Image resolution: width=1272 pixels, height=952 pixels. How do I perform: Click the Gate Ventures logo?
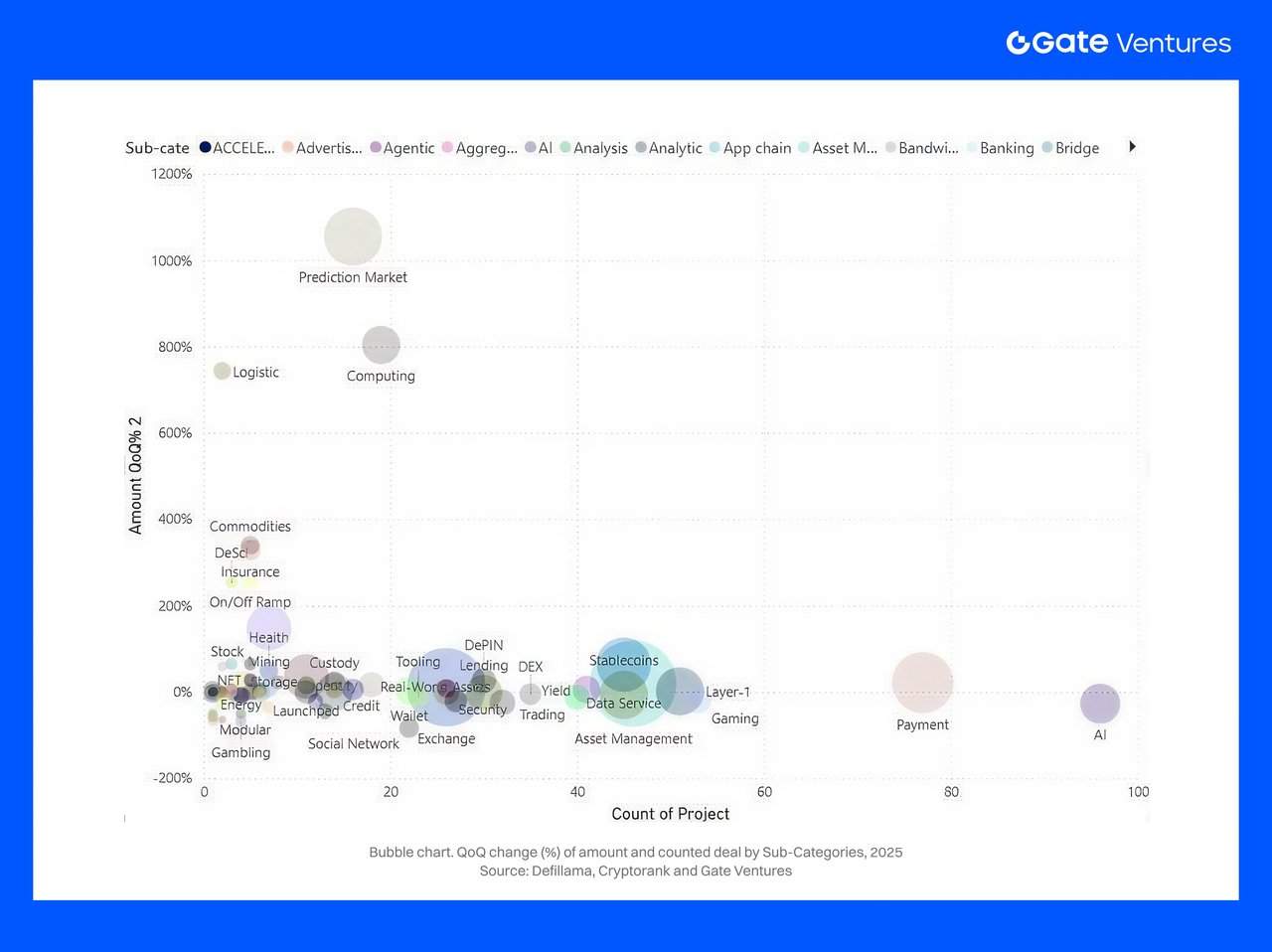tap(1118, 43)
